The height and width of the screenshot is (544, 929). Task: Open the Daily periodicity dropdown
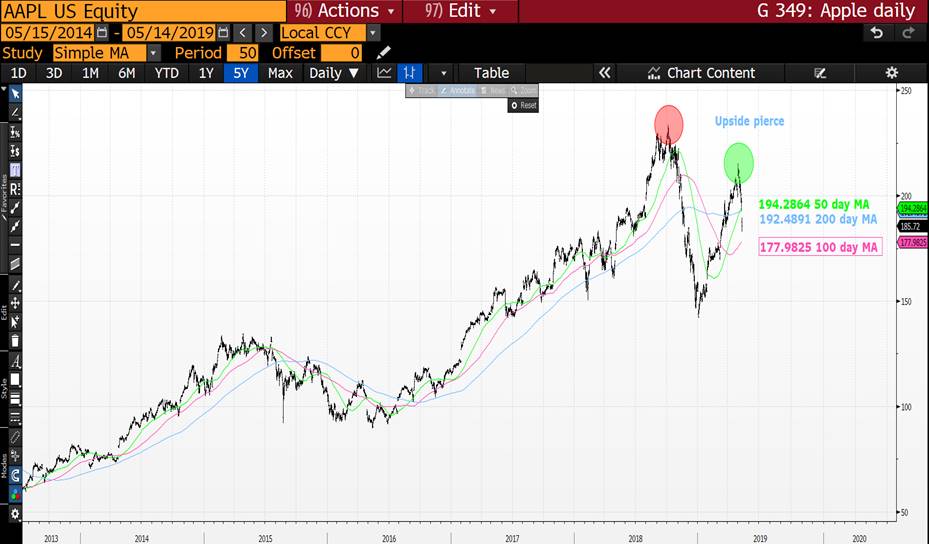[334, 73]
